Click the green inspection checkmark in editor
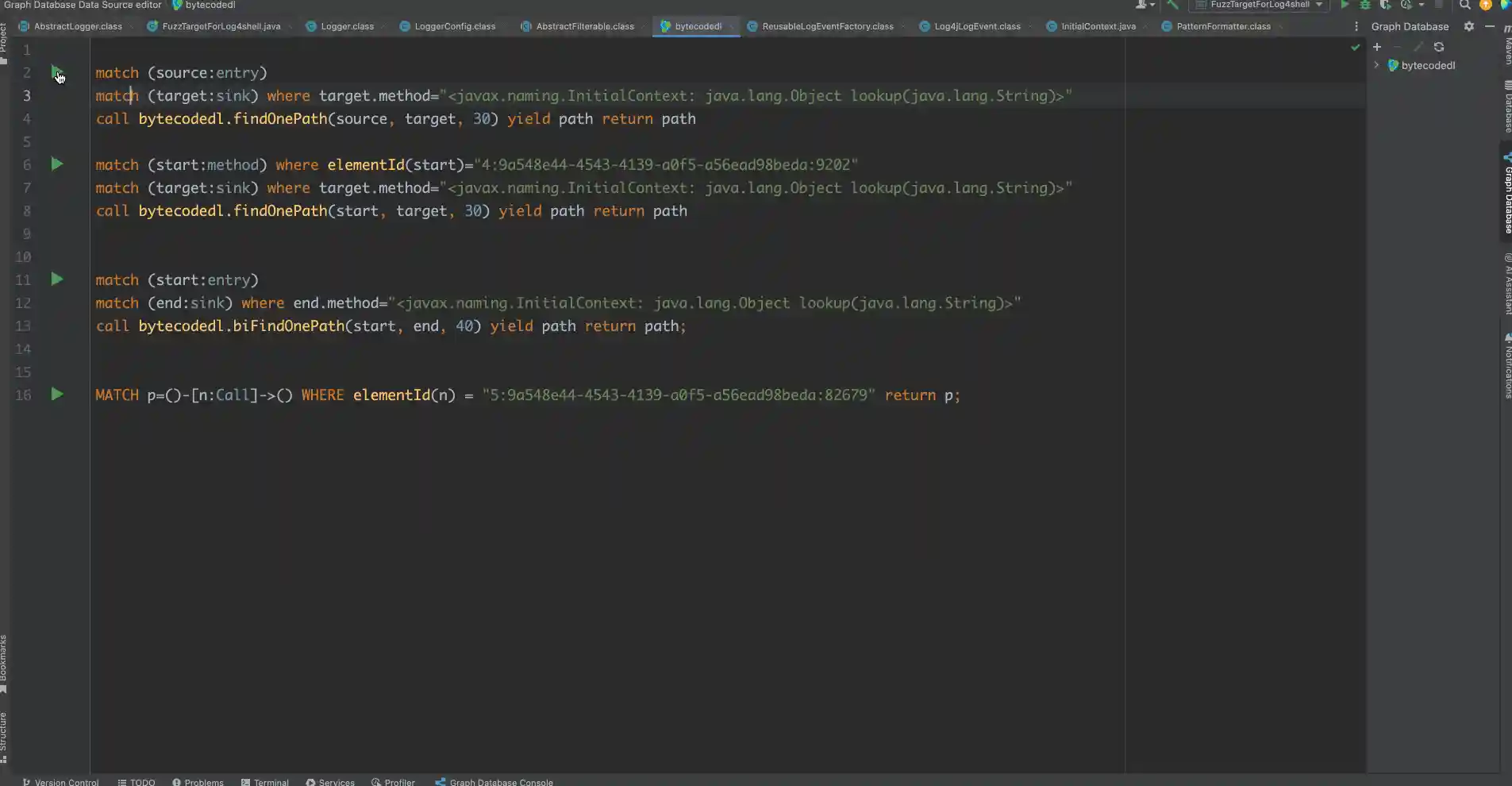 [1356, 48]
